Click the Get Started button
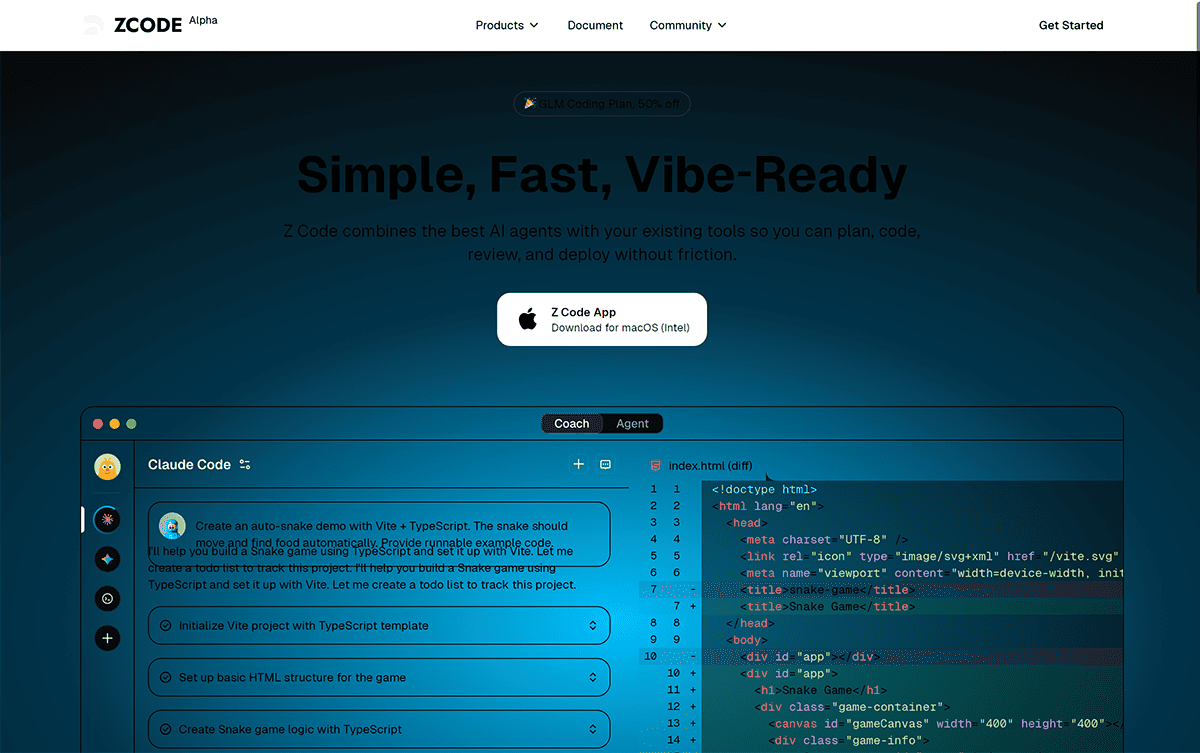 point(1071,25)
